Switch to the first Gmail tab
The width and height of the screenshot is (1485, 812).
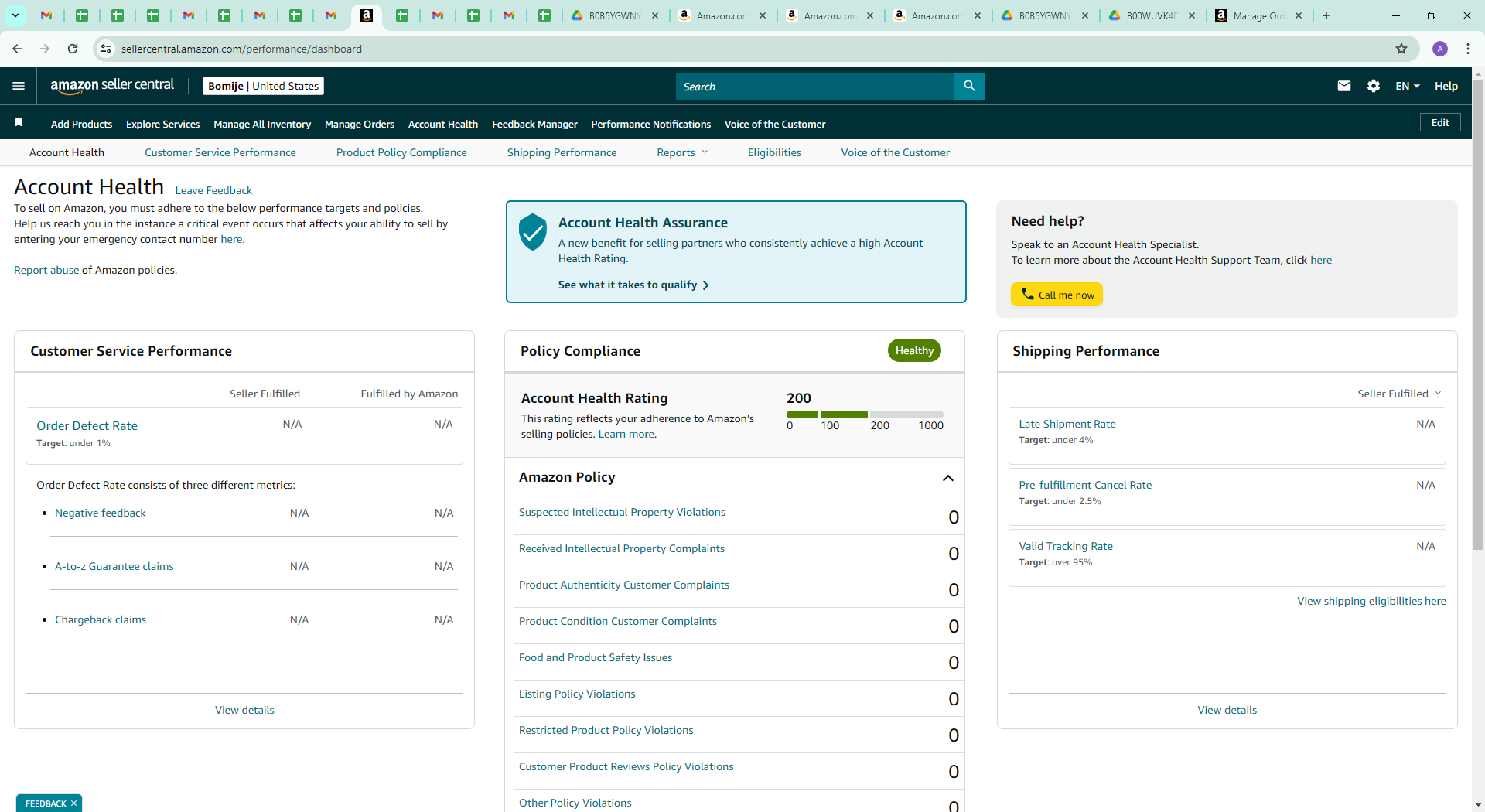coord(46,15)
